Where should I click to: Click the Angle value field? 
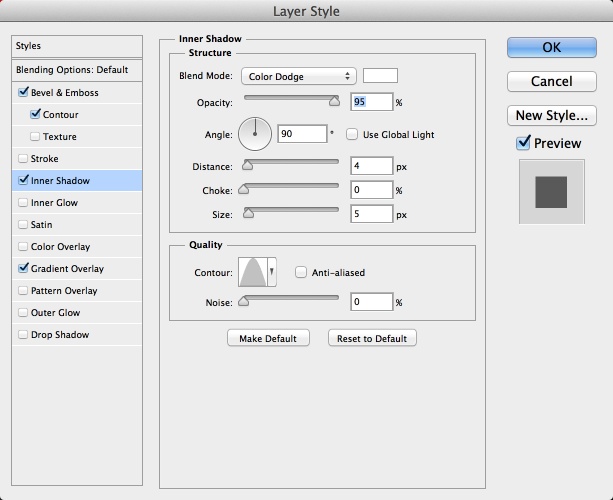point(302,134)
